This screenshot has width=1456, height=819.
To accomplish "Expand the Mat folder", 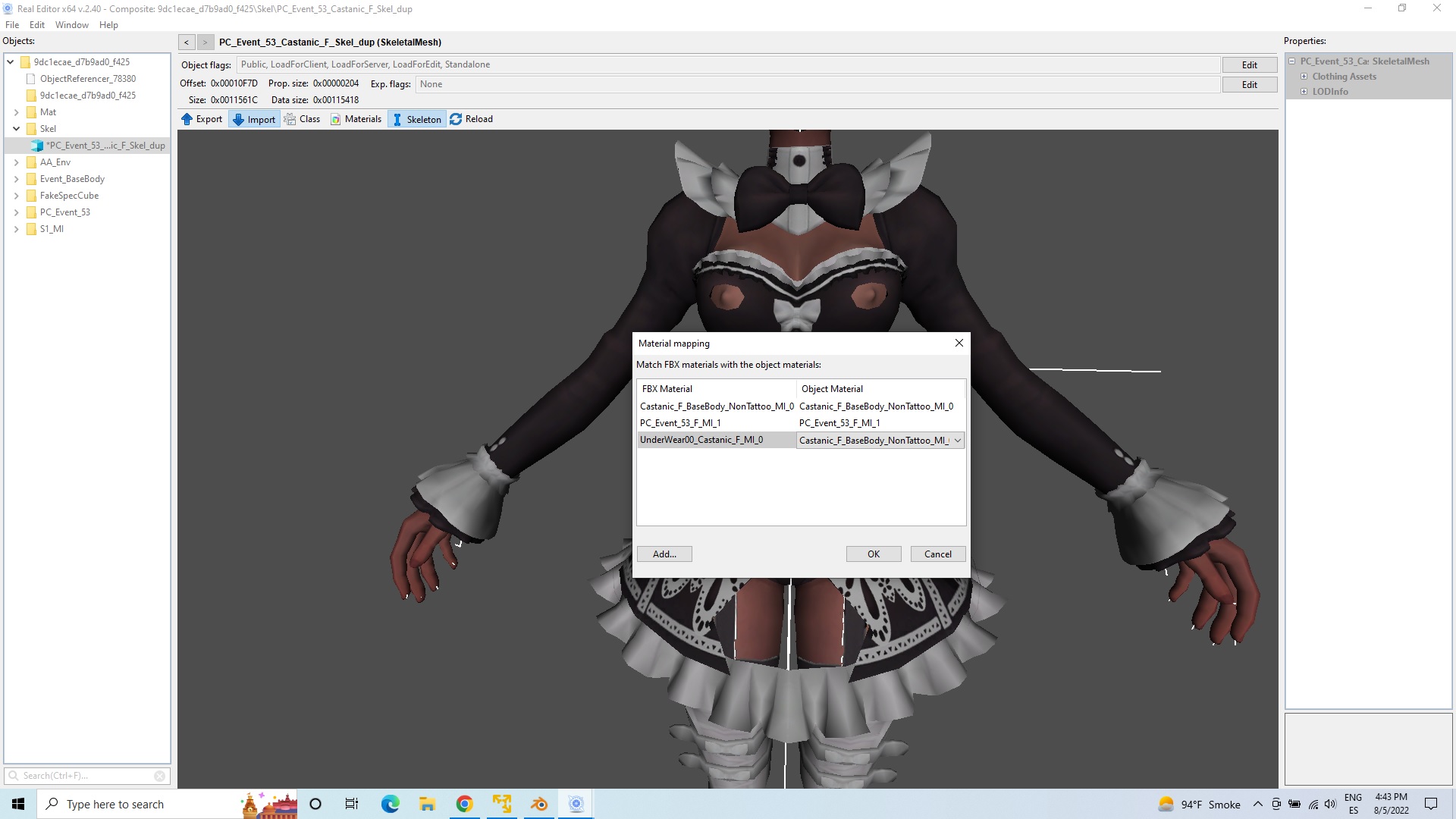I will 16,112.
